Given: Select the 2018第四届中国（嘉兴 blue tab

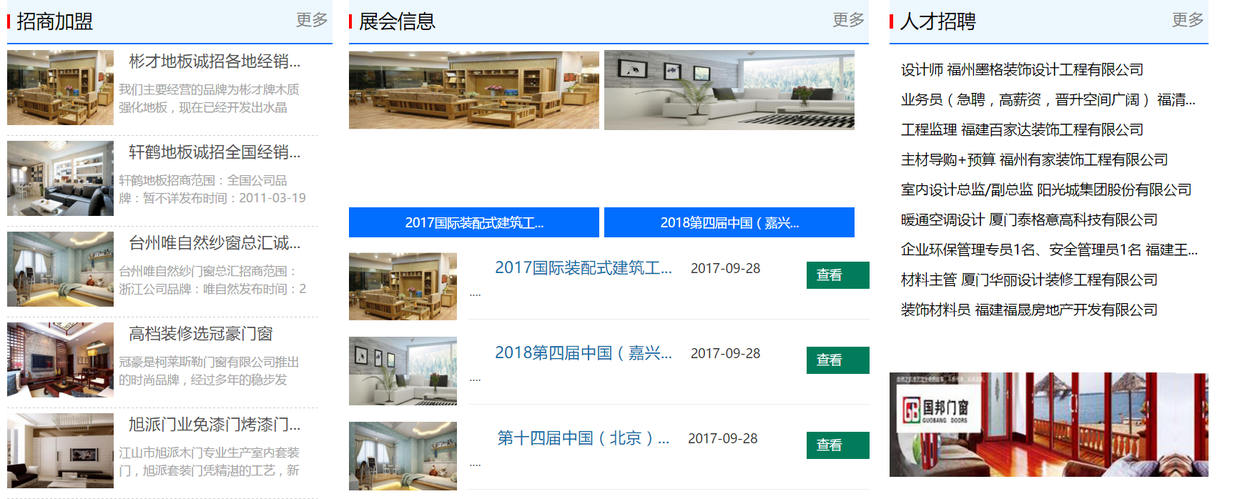Looking at the screenshot, I should 729,222.
